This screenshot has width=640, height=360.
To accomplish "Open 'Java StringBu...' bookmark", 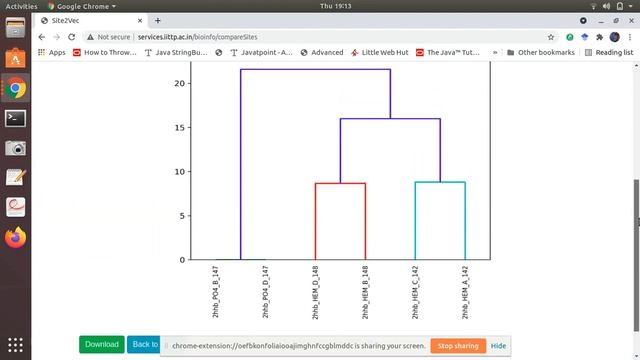I will click(x=176, y=53).
